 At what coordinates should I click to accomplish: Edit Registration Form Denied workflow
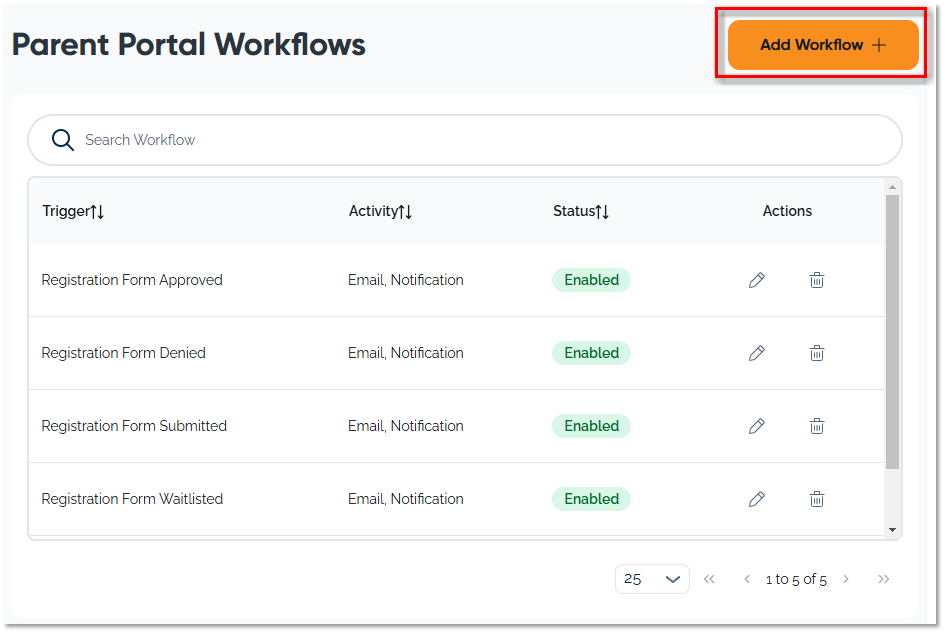click(757, 353)
